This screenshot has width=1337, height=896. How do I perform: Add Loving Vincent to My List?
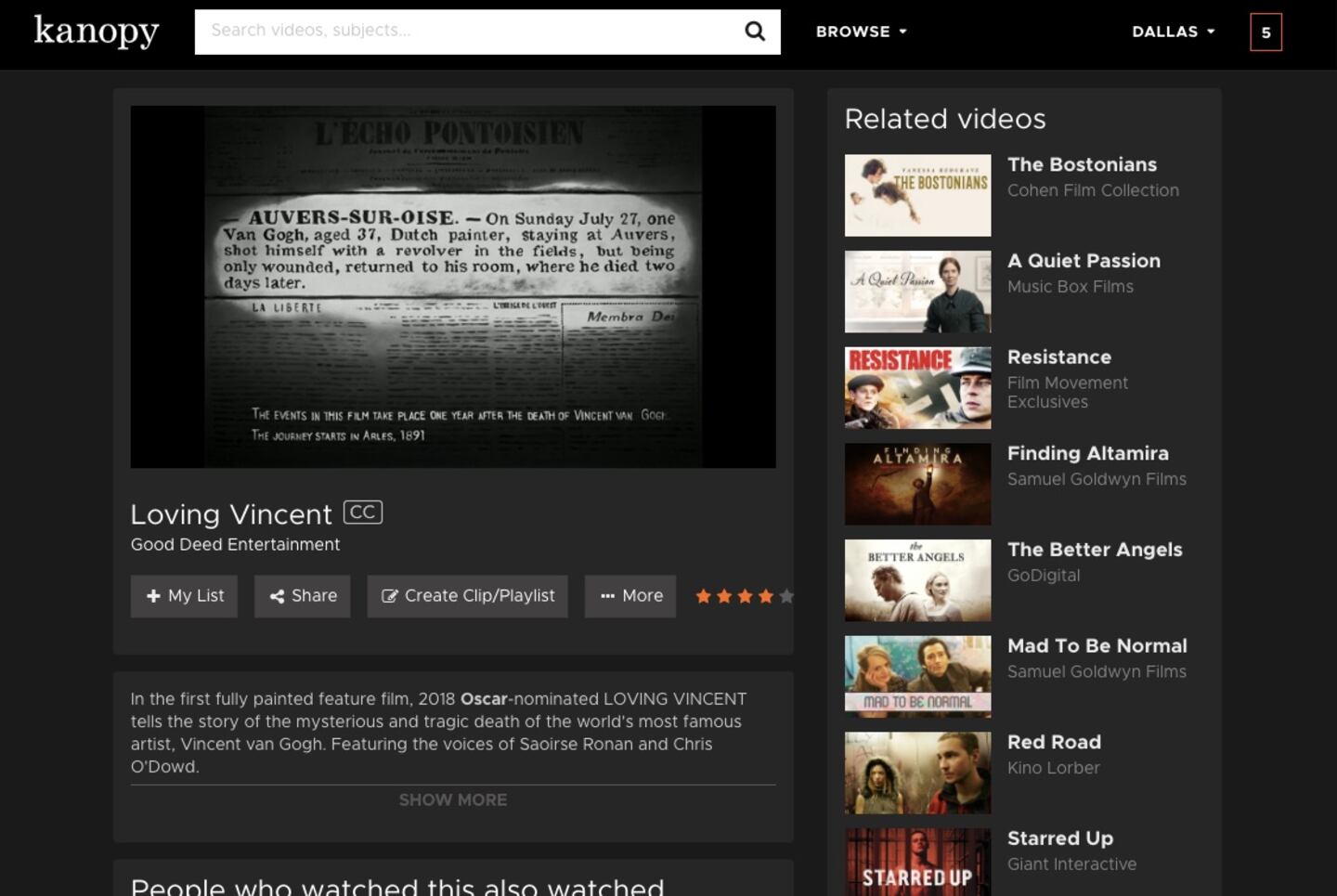(x=184, y=596)
